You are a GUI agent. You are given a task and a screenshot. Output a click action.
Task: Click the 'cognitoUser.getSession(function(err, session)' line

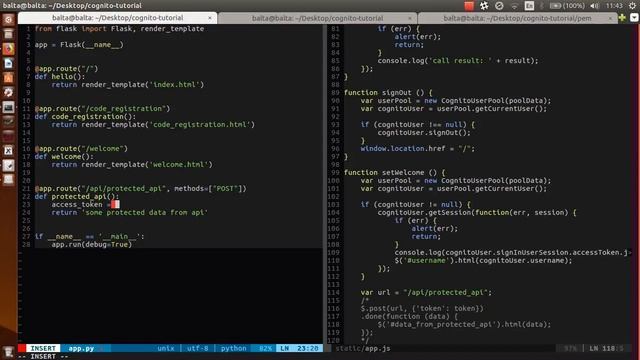476,212
